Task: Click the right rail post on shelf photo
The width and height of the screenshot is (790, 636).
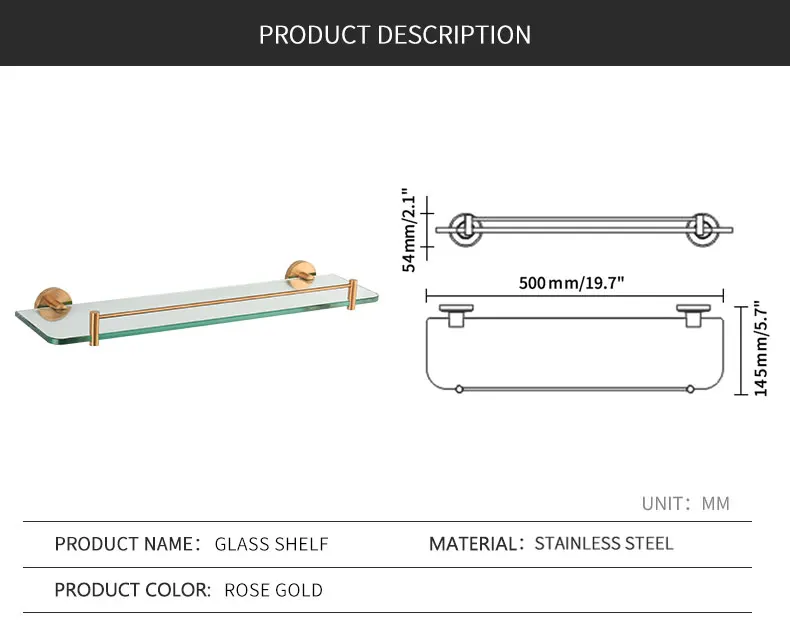Action: click(353, 294)
